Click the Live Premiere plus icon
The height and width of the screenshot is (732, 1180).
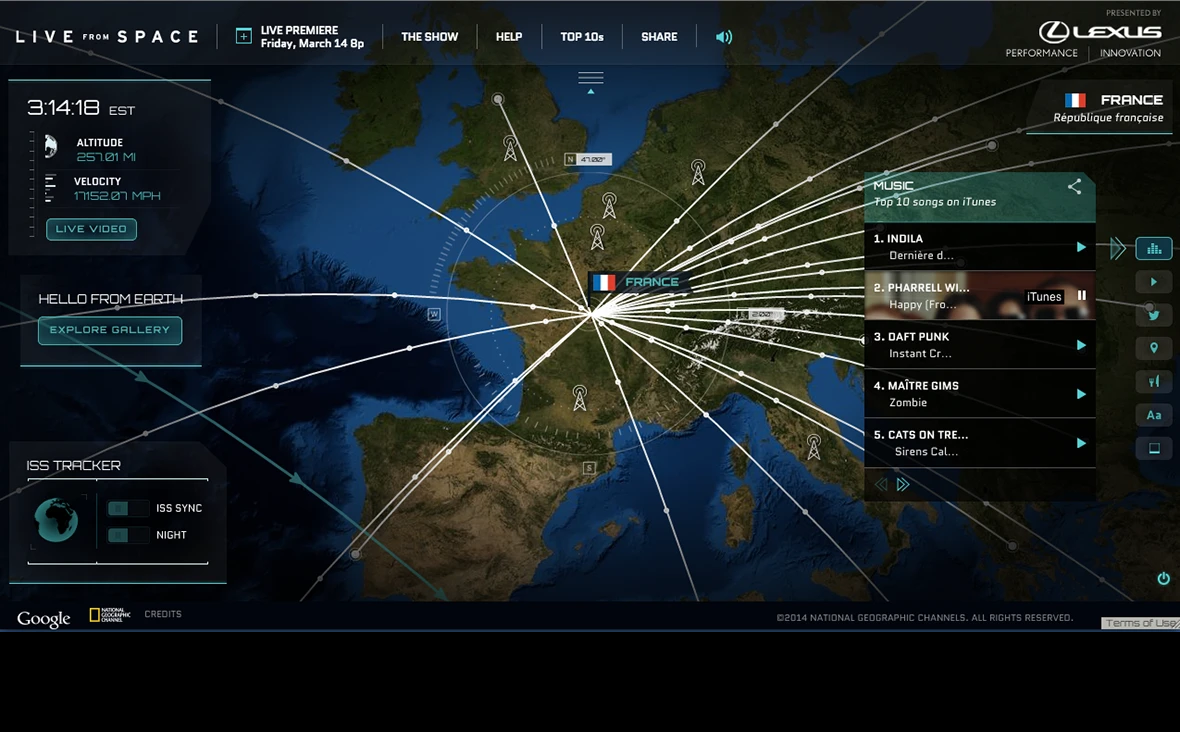click(x=243, y=36)
